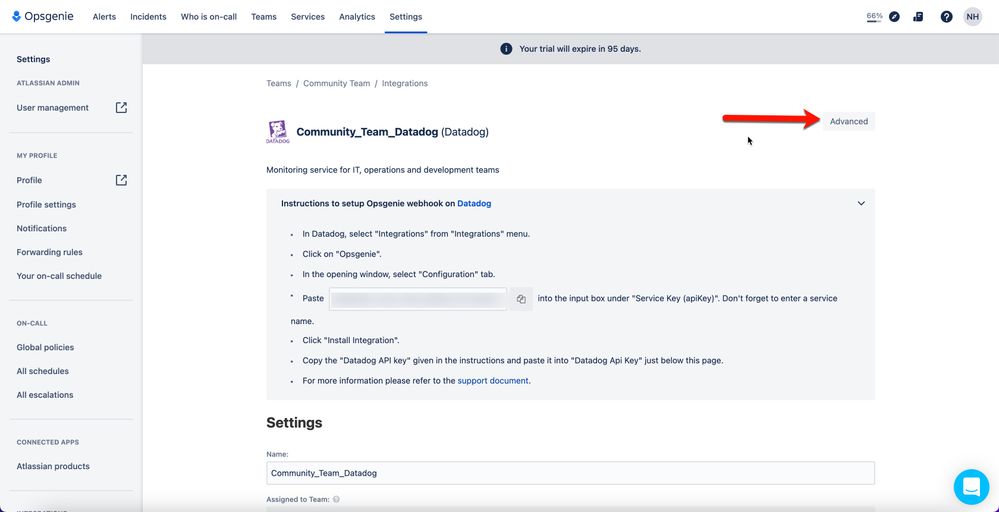The height and width of the screenshot is (512, 999).
Task: Click the Name input field
Action: tap(570, 473)
